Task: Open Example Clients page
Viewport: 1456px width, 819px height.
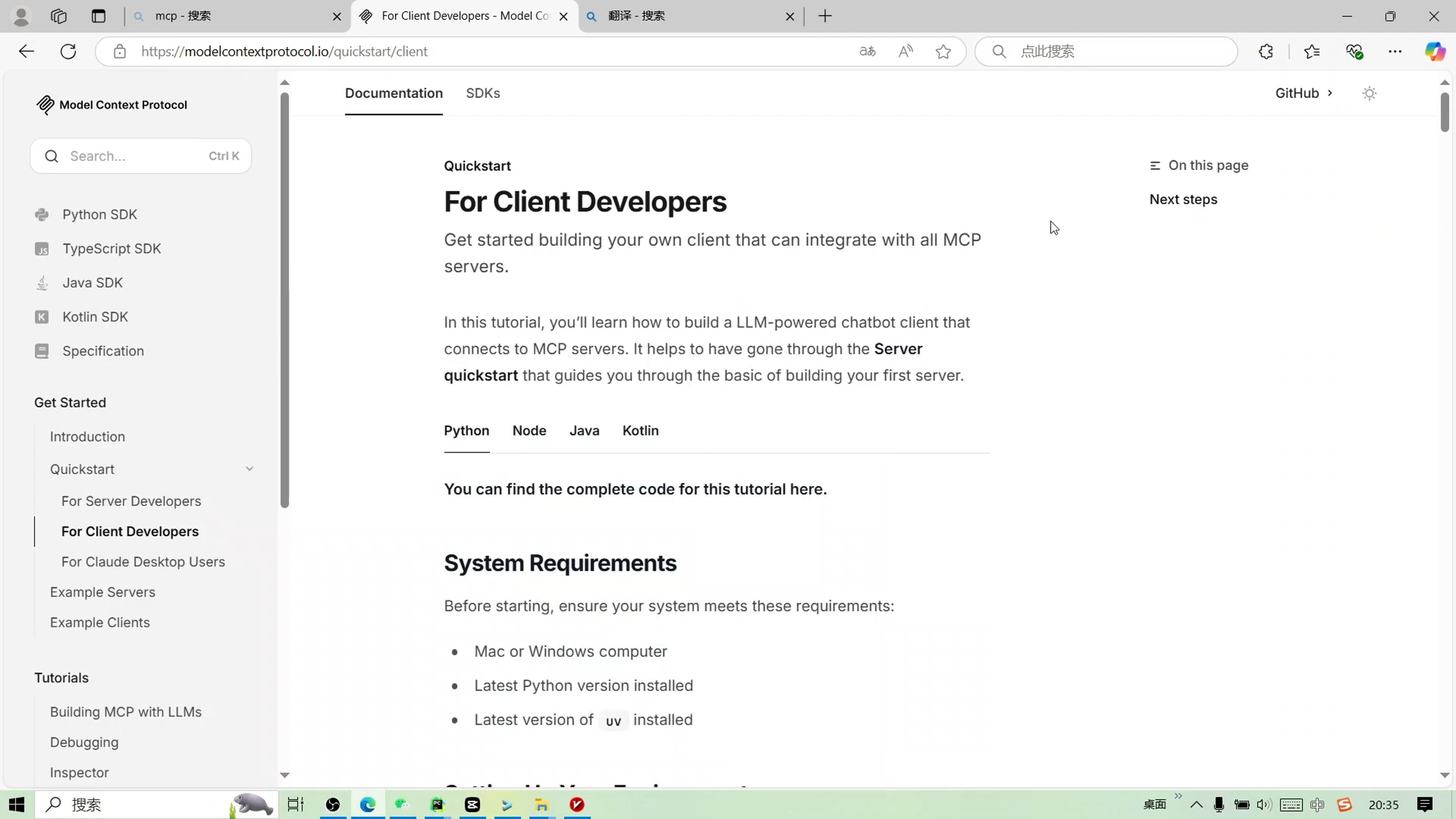Action: click(x=99, y=623)
